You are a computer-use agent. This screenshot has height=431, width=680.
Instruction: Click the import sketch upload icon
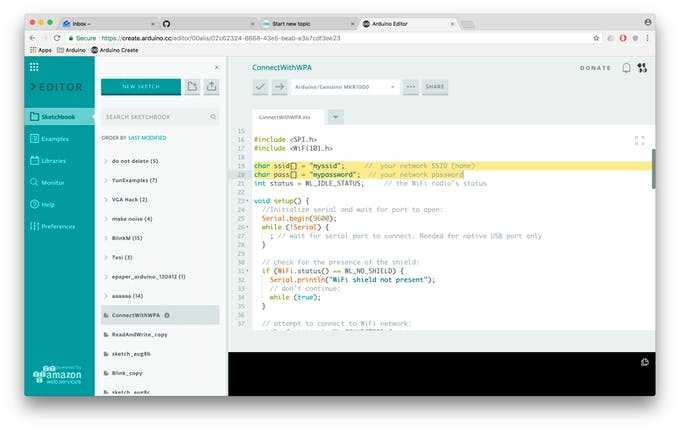(211, 87)
